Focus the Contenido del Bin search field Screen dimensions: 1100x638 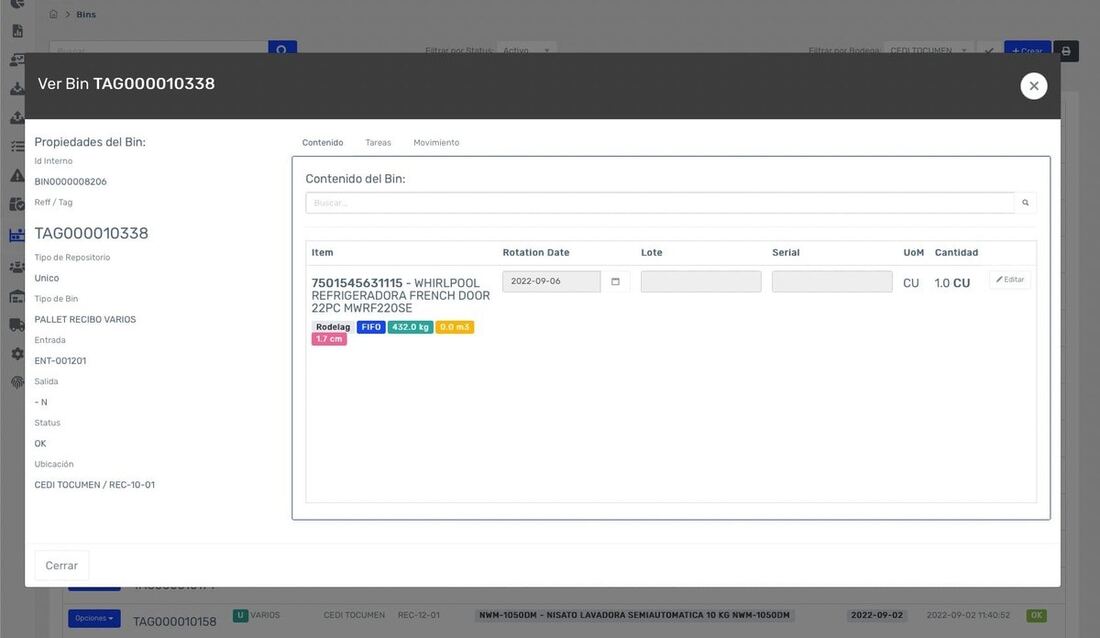[x=660, y=203]
